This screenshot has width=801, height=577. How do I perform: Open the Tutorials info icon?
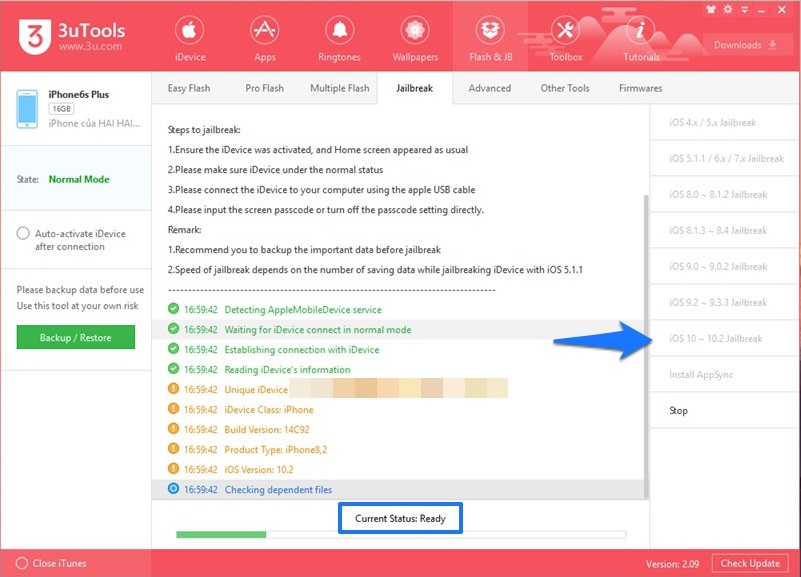[641, 30]
